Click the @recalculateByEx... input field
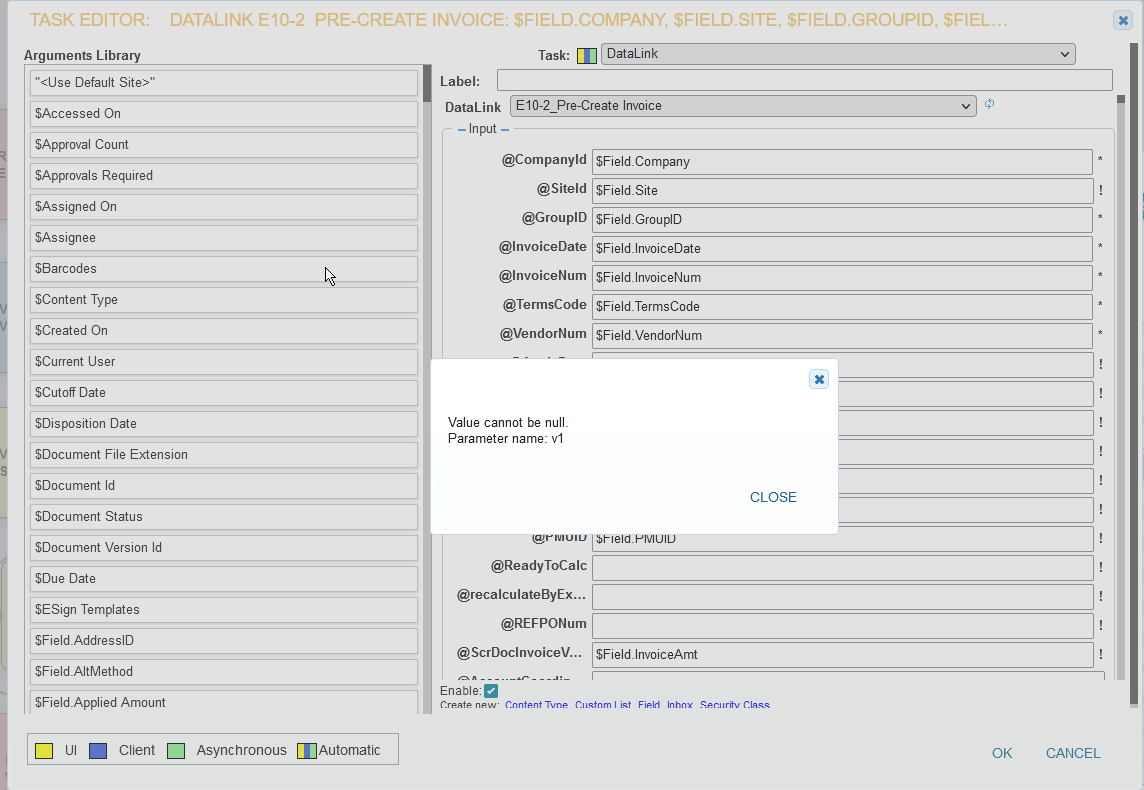This screenshot has width=1144, height=790. pyautogui.click(x=842, y=597)
